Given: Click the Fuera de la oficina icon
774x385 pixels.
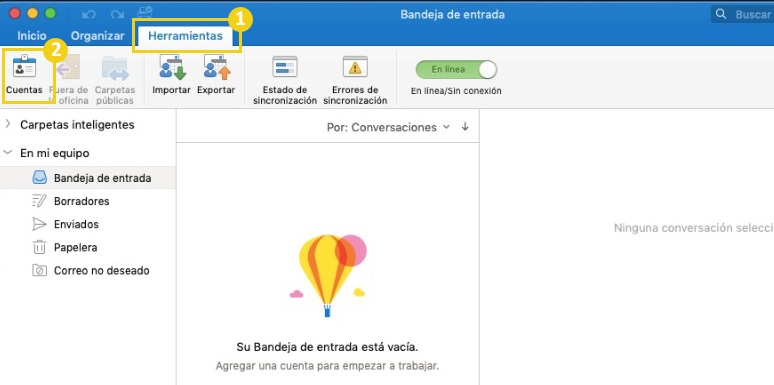Looking at the screenshot, I should coord(69,68).
